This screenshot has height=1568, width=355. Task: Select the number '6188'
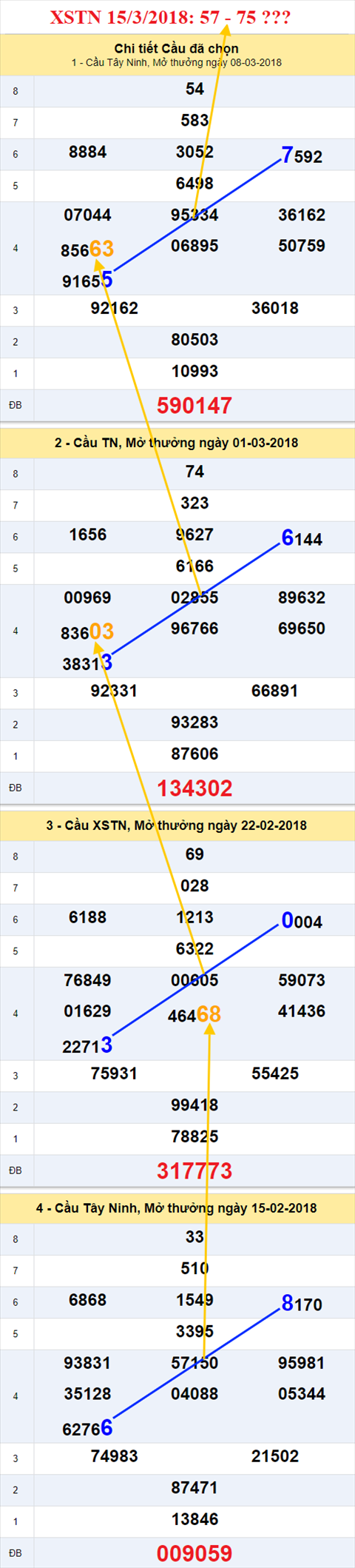coord(88,917)
